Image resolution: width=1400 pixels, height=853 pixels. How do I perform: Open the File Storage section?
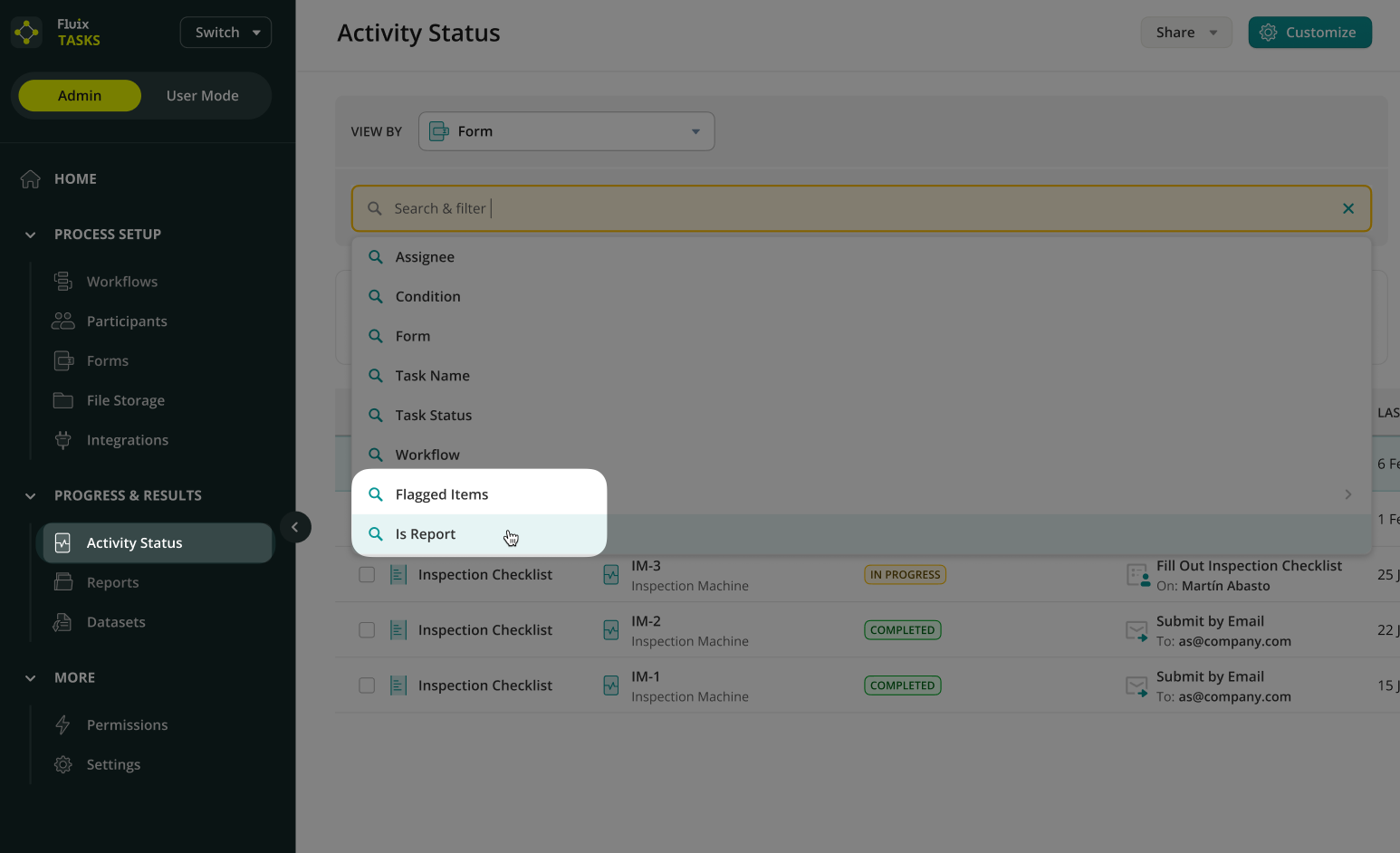tap(125, 400)
